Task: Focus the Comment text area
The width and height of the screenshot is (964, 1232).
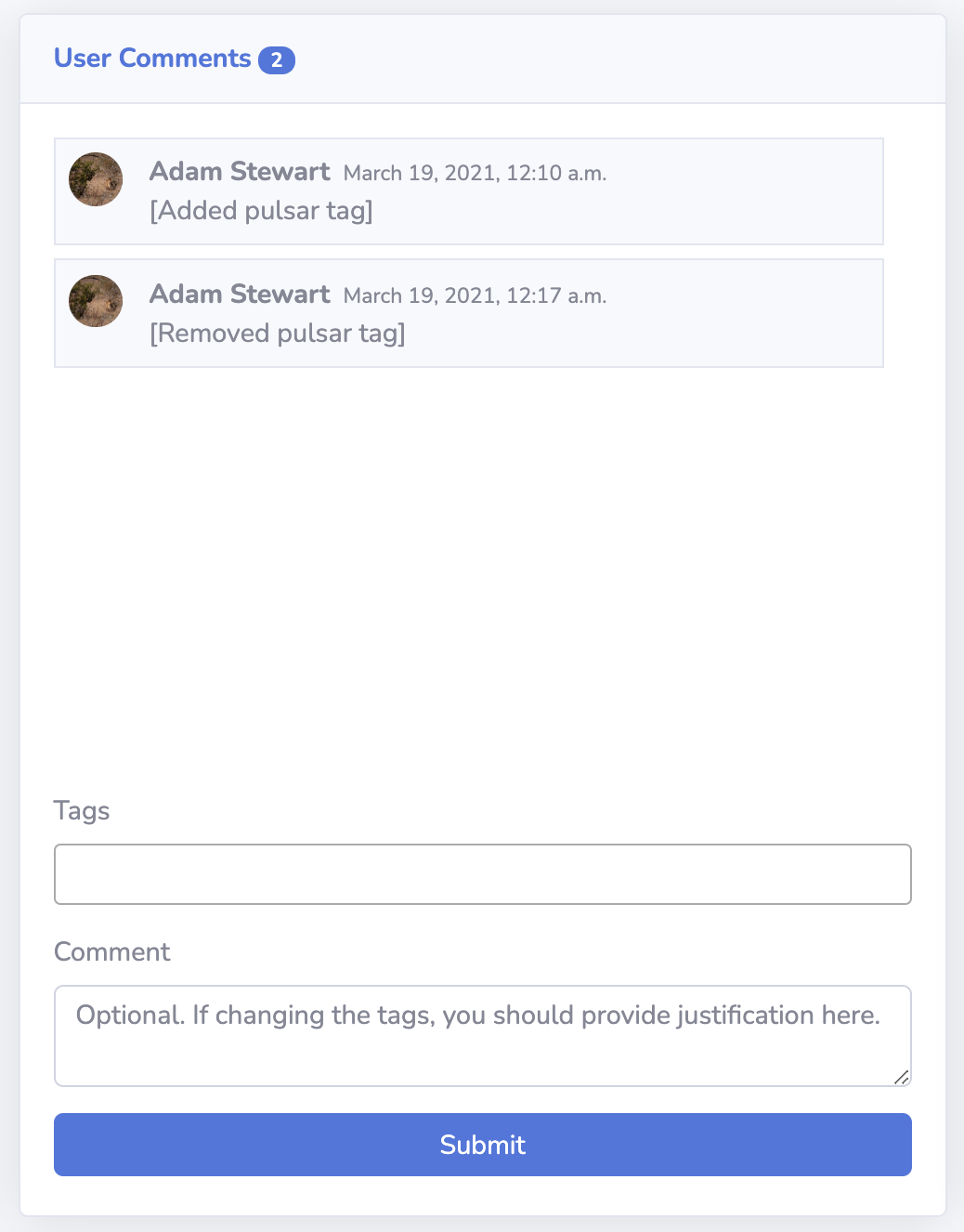Action: 483,1036
